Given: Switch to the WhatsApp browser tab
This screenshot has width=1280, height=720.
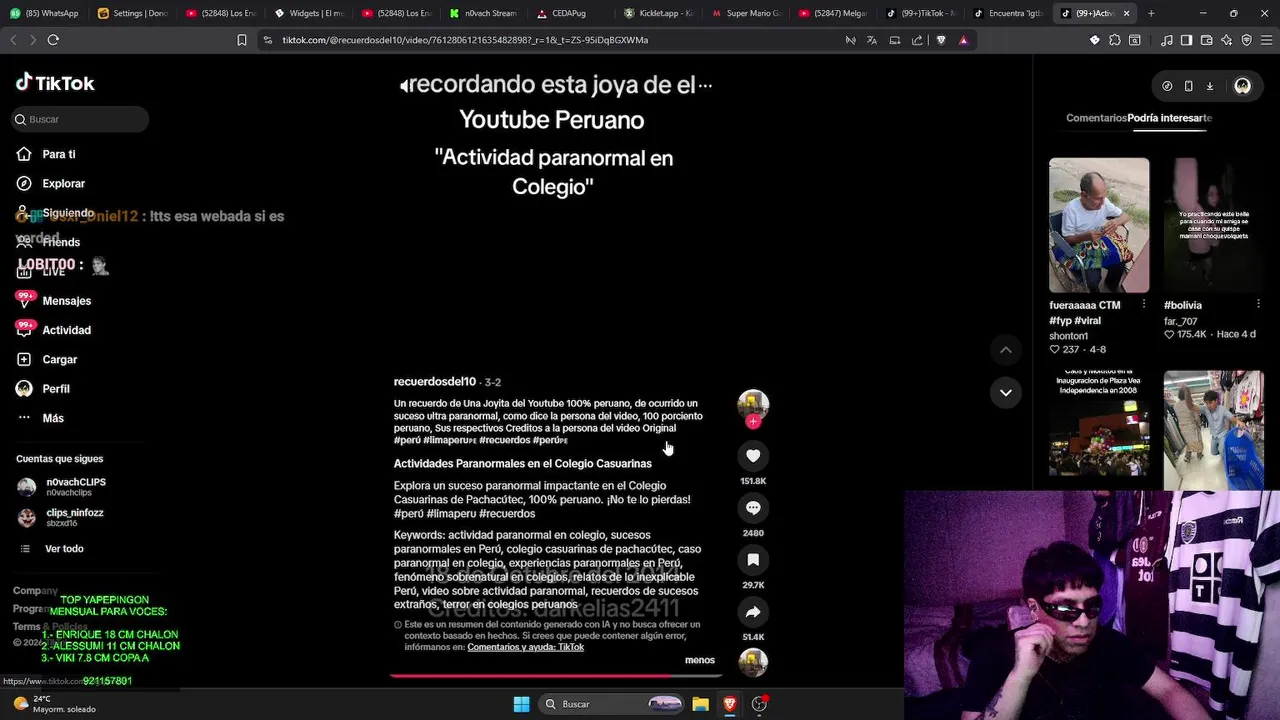Looking at the screenshot, I should [x=45, y=13].
